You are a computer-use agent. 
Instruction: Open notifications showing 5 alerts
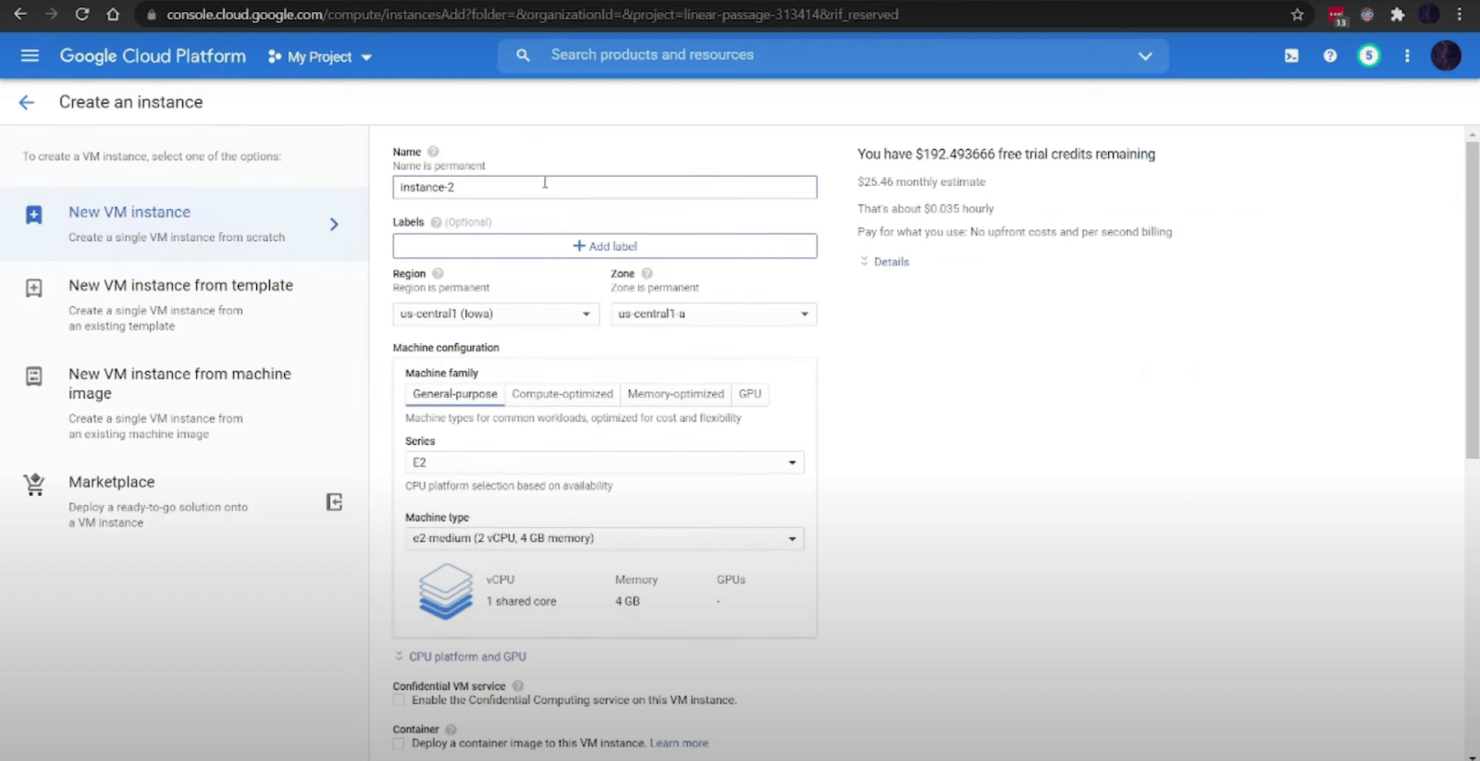point(1368,55)
